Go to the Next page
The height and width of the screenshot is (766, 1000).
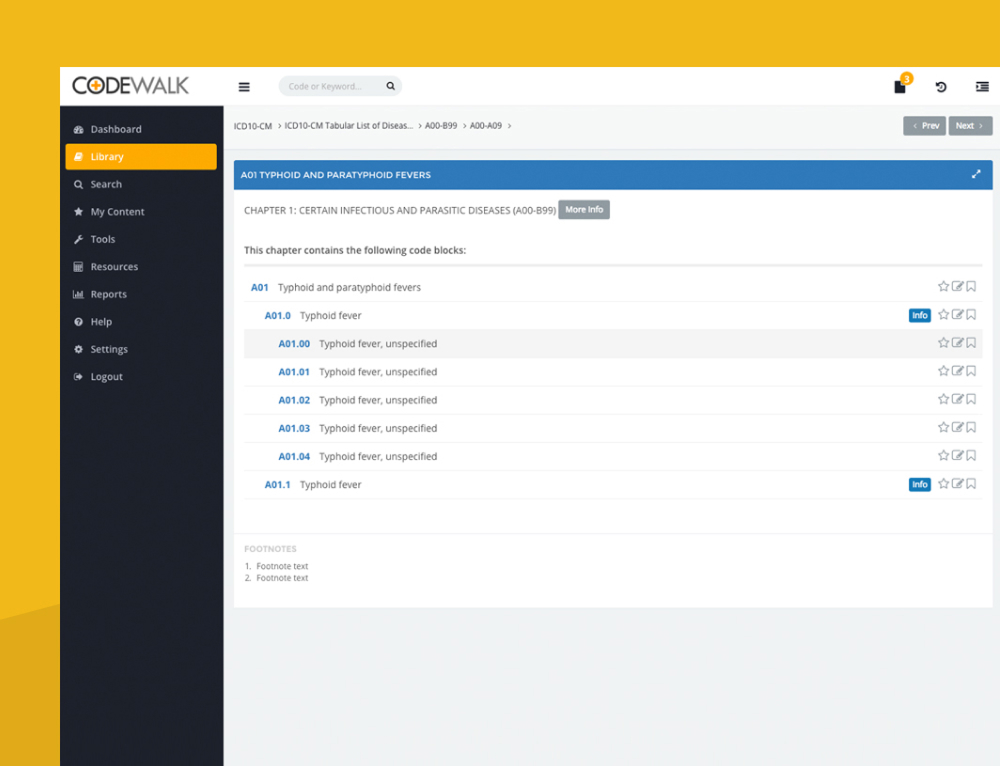click(970, 126)
